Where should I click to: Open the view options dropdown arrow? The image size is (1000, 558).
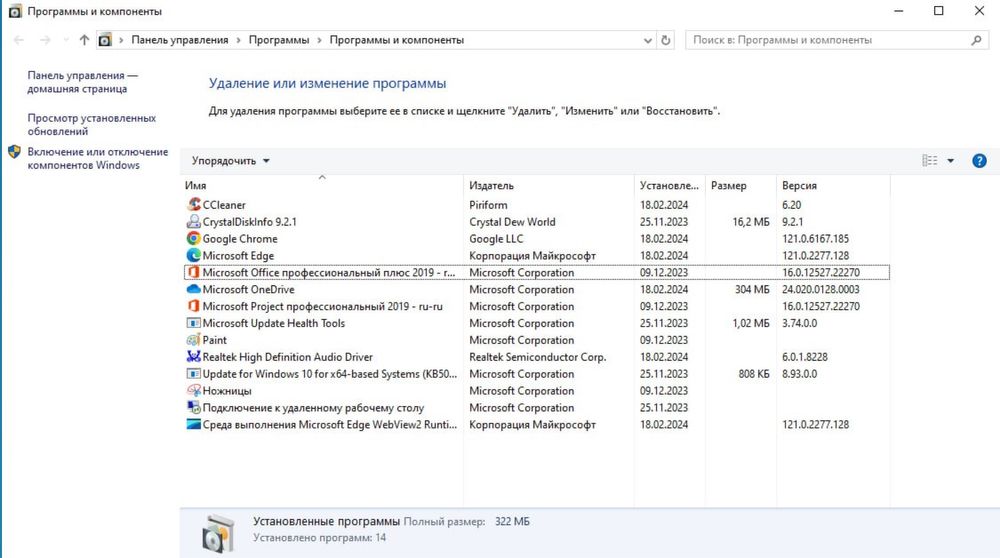click(x=950, y=161)
